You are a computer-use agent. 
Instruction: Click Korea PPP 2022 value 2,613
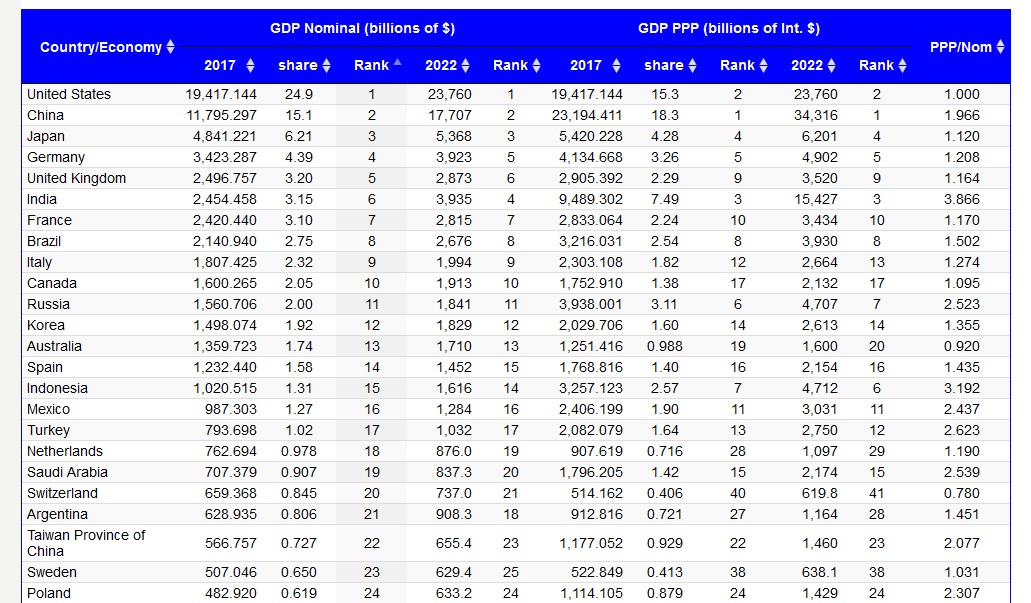(x=819, y=326)
